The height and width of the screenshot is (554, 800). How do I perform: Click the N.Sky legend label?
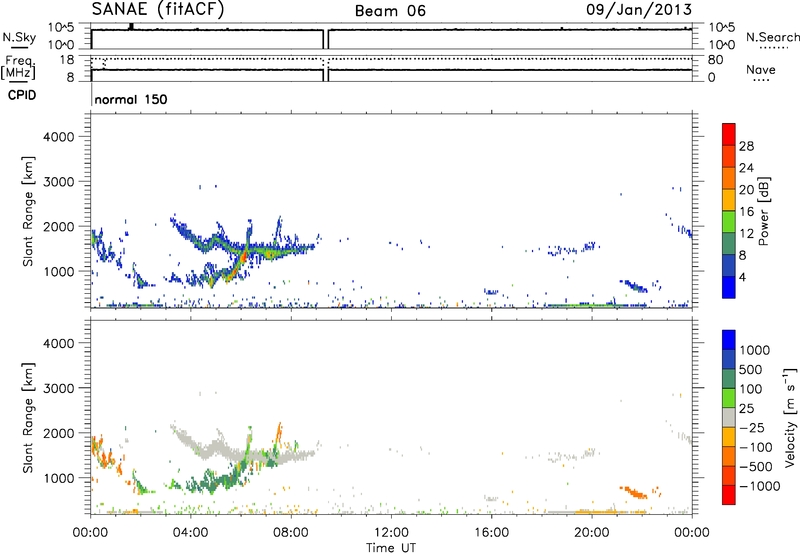pyautogui.click(x=19, y=37)
